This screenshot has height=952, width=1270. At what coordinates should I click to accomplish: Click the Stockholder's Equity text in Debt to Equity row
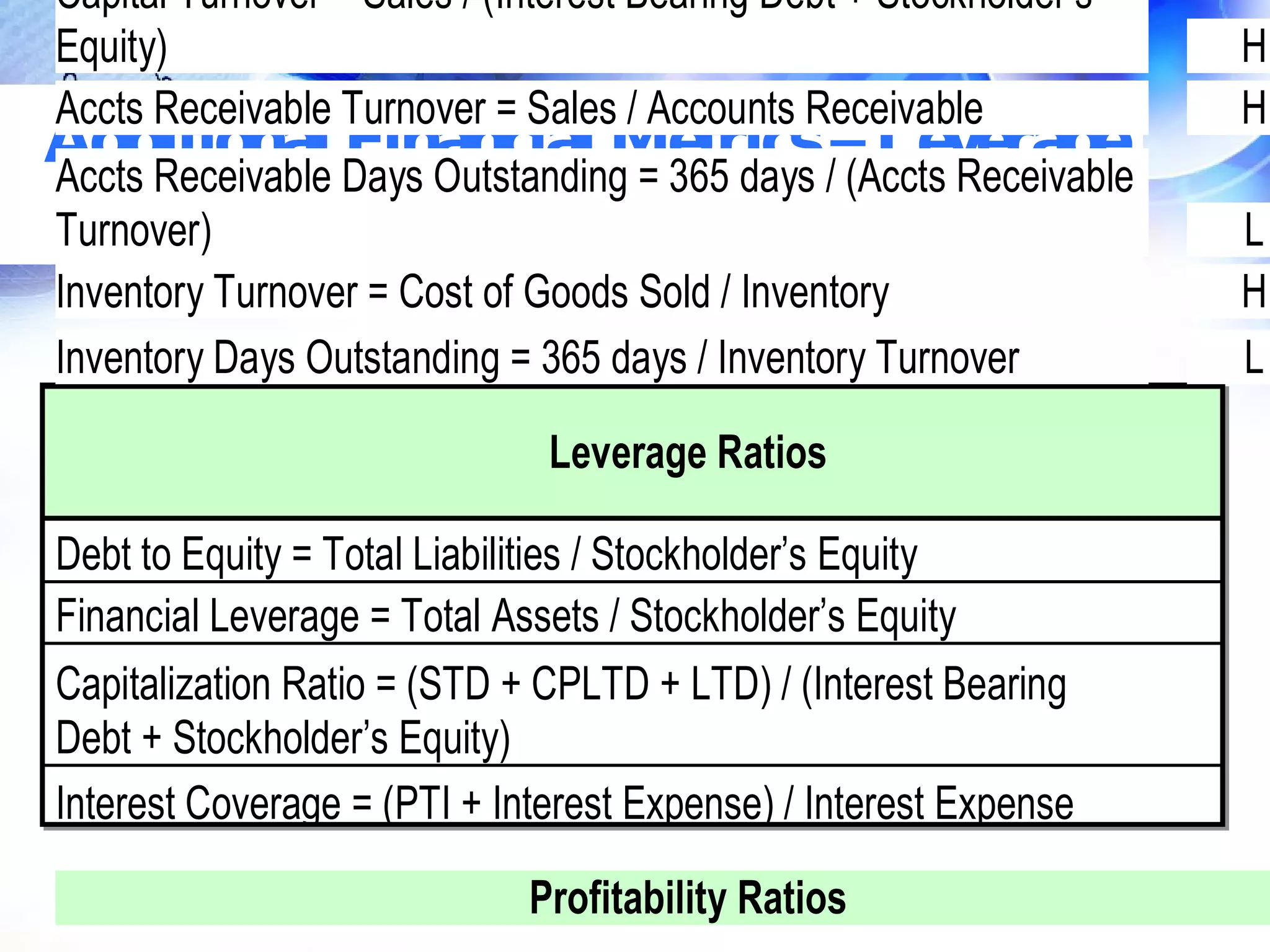click(755, 553)
